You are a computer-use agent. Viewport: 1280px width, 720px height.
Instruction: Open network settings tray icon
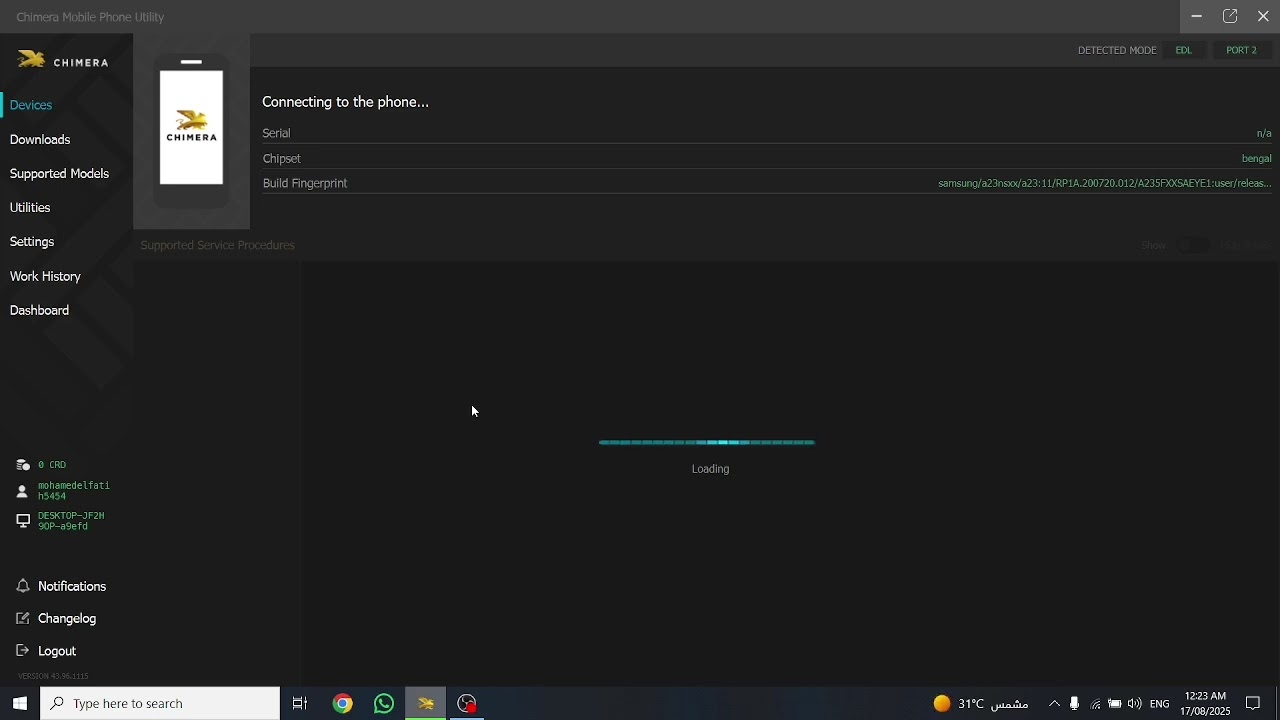[1096, 704]
